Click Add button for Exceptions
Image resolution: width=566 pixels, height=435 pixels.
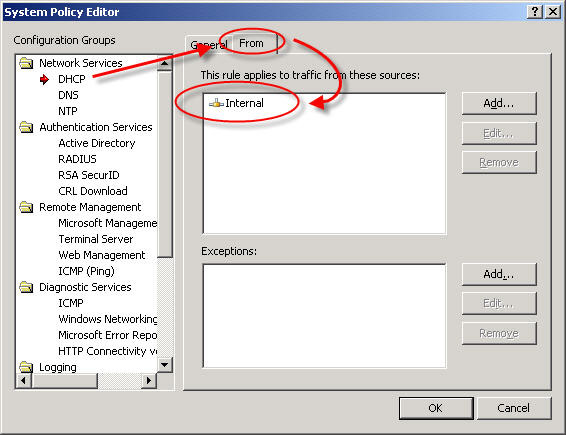[x=499, y=274]
